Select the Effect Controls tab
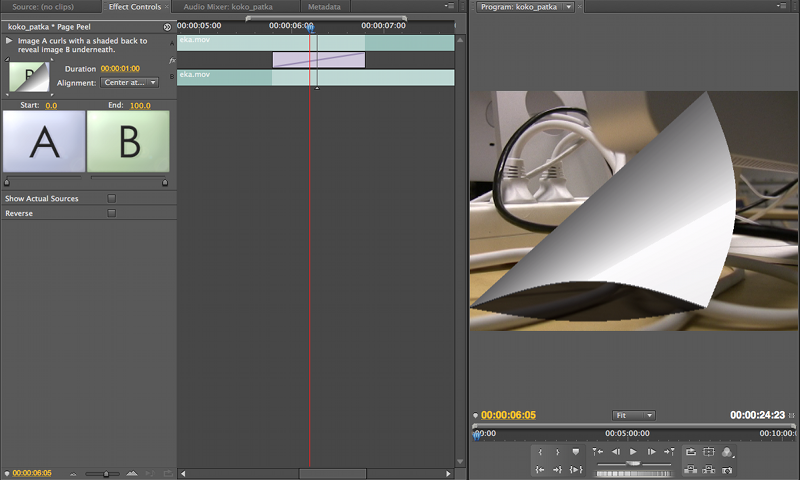 tap(135, 7)
